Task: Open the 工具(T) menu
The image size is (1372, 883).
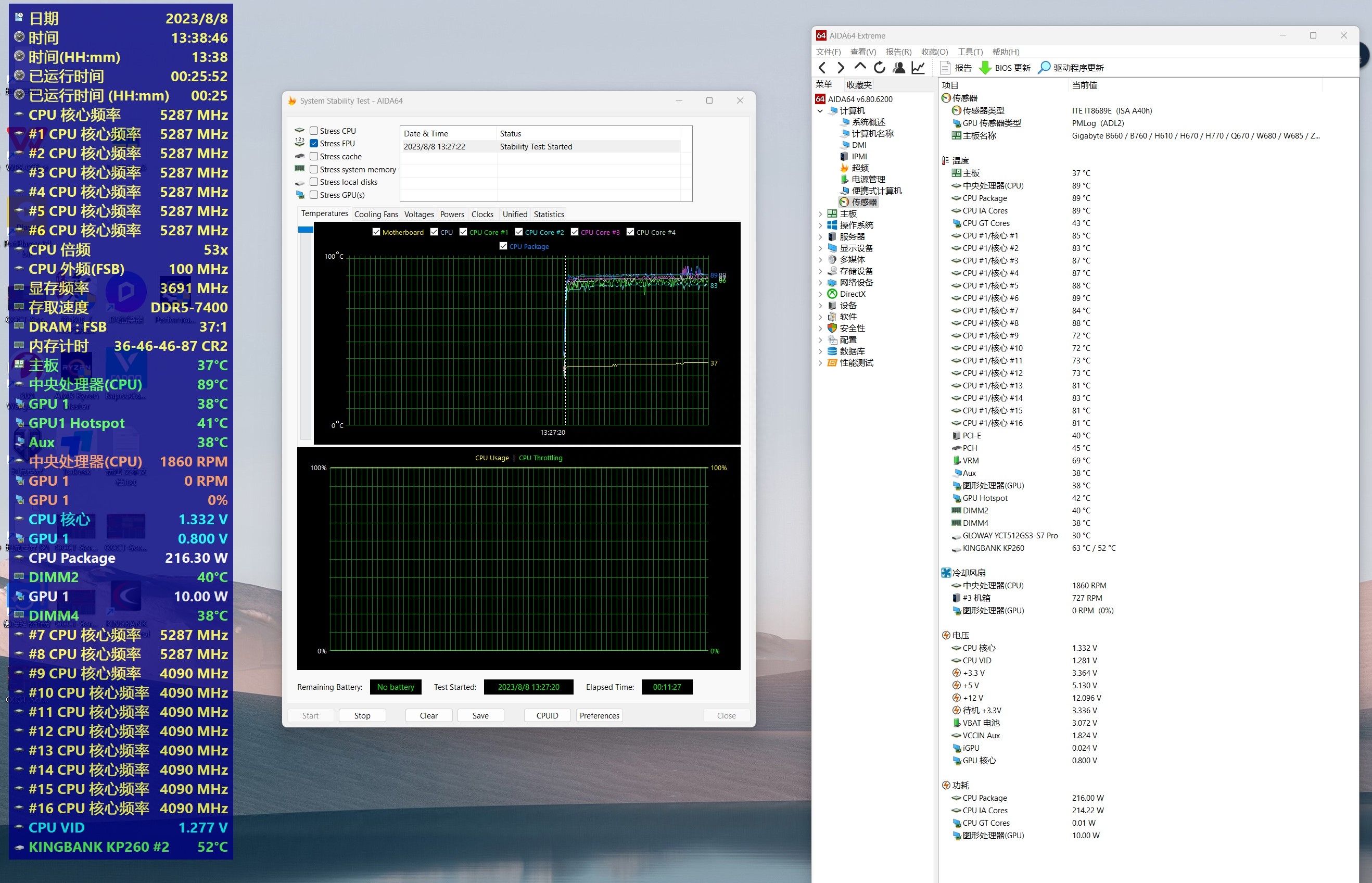Action: [970, 52]
